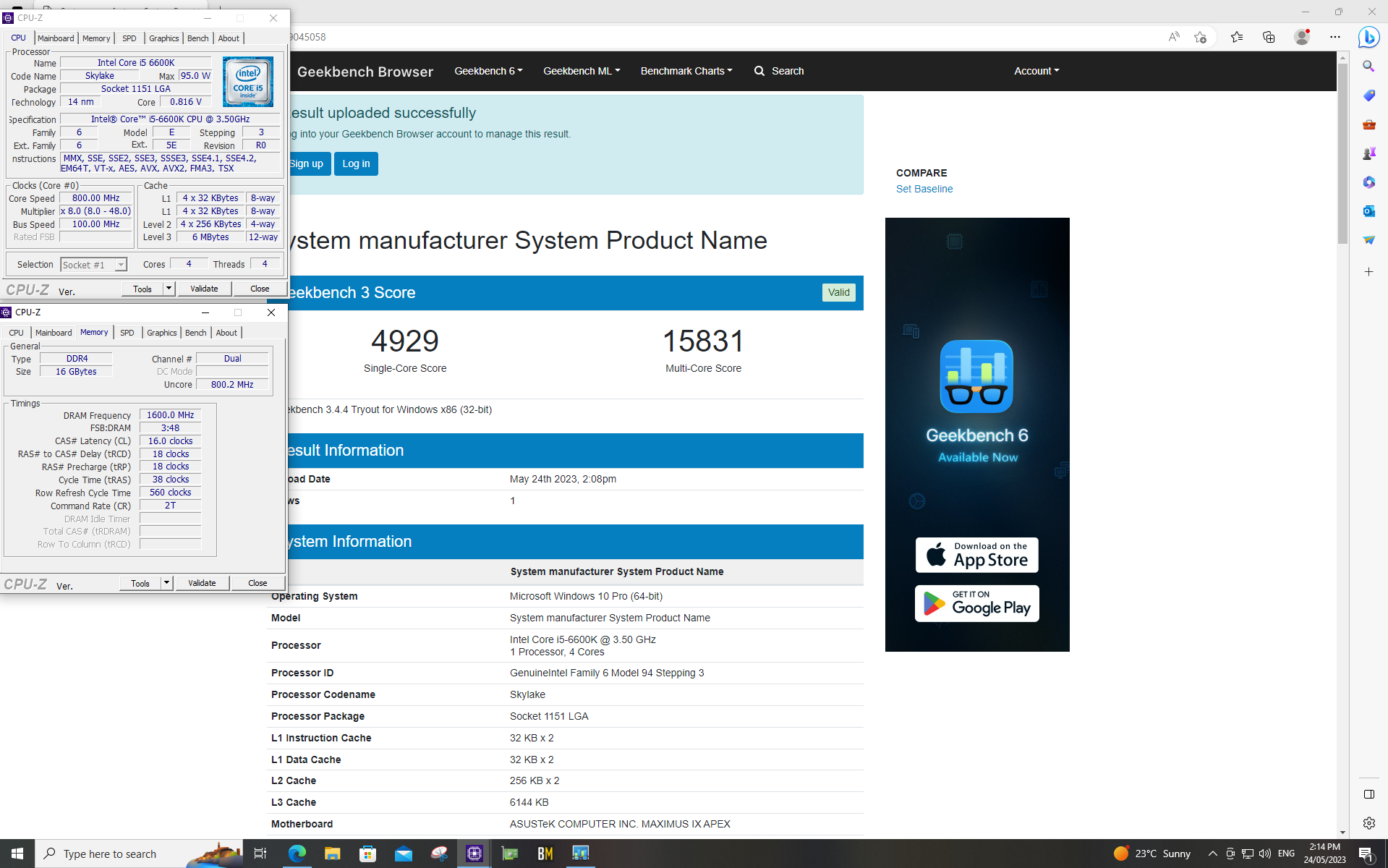The height and width of the screenshot is (868, 1388).
Task: Show hidden system tray icons chevron
Action: point(1213,854)
